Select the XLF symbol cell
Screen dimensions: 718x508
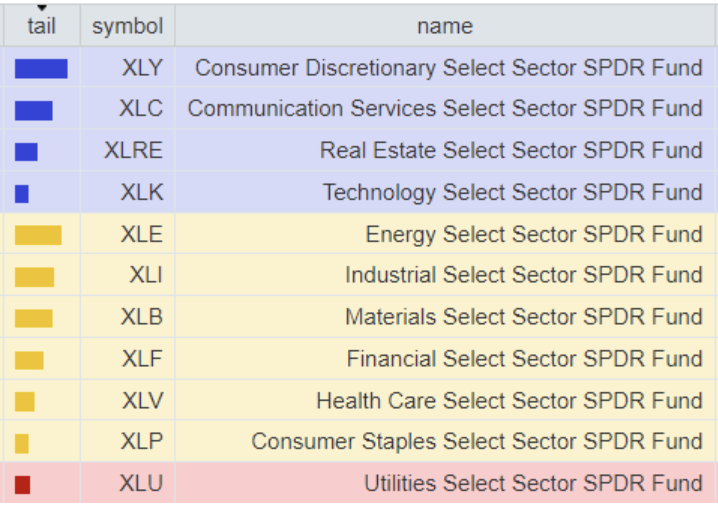[x=127, y=358]
